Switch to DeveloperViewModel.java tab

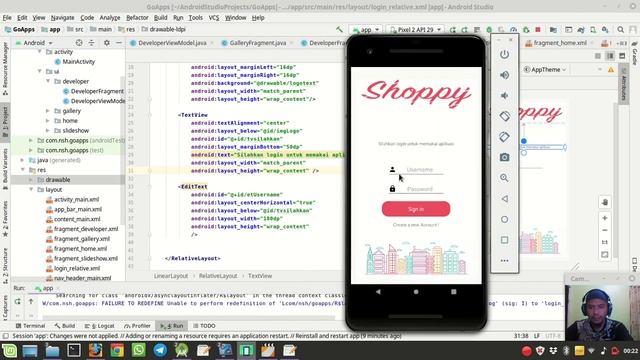(172, 43)
